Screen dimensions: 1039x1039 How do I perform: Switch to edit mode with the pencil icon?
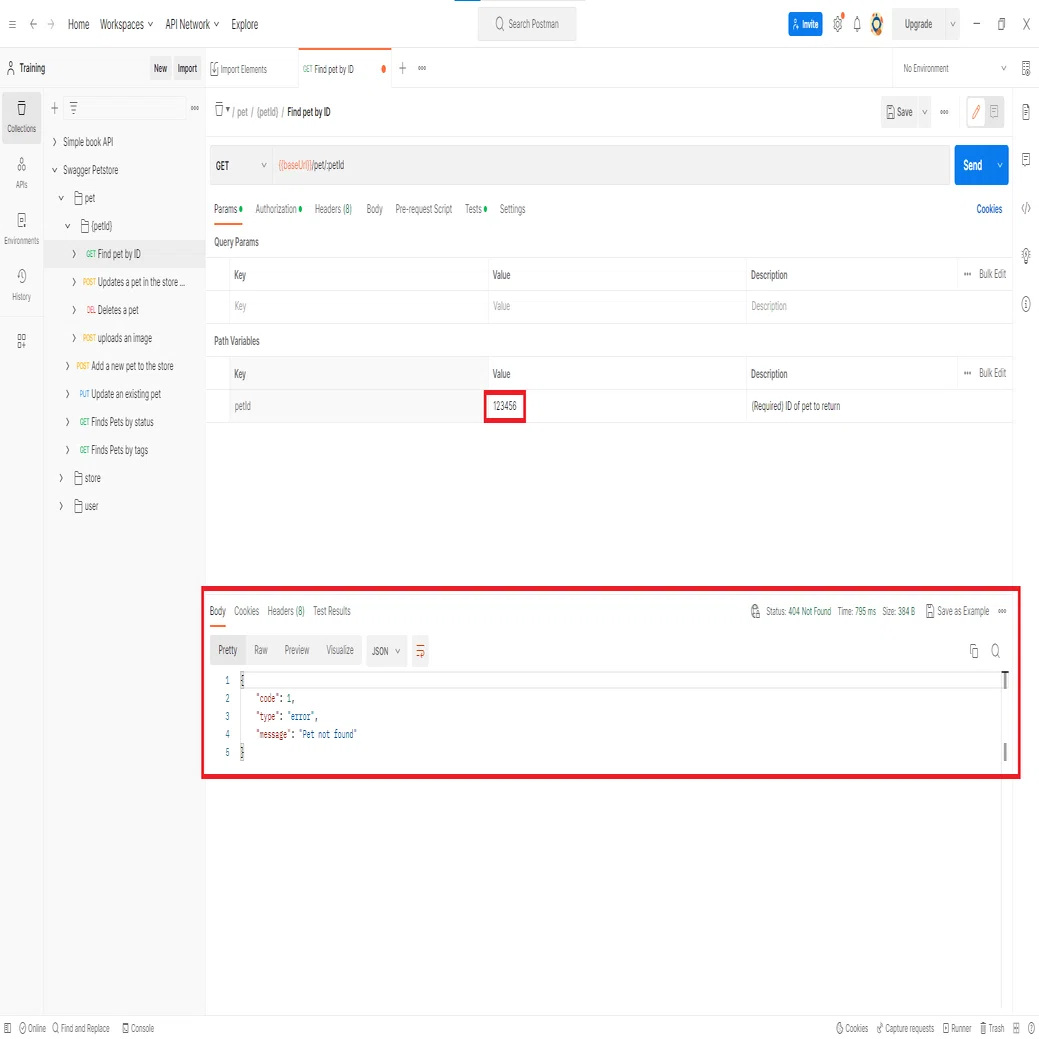pos(975,112)
